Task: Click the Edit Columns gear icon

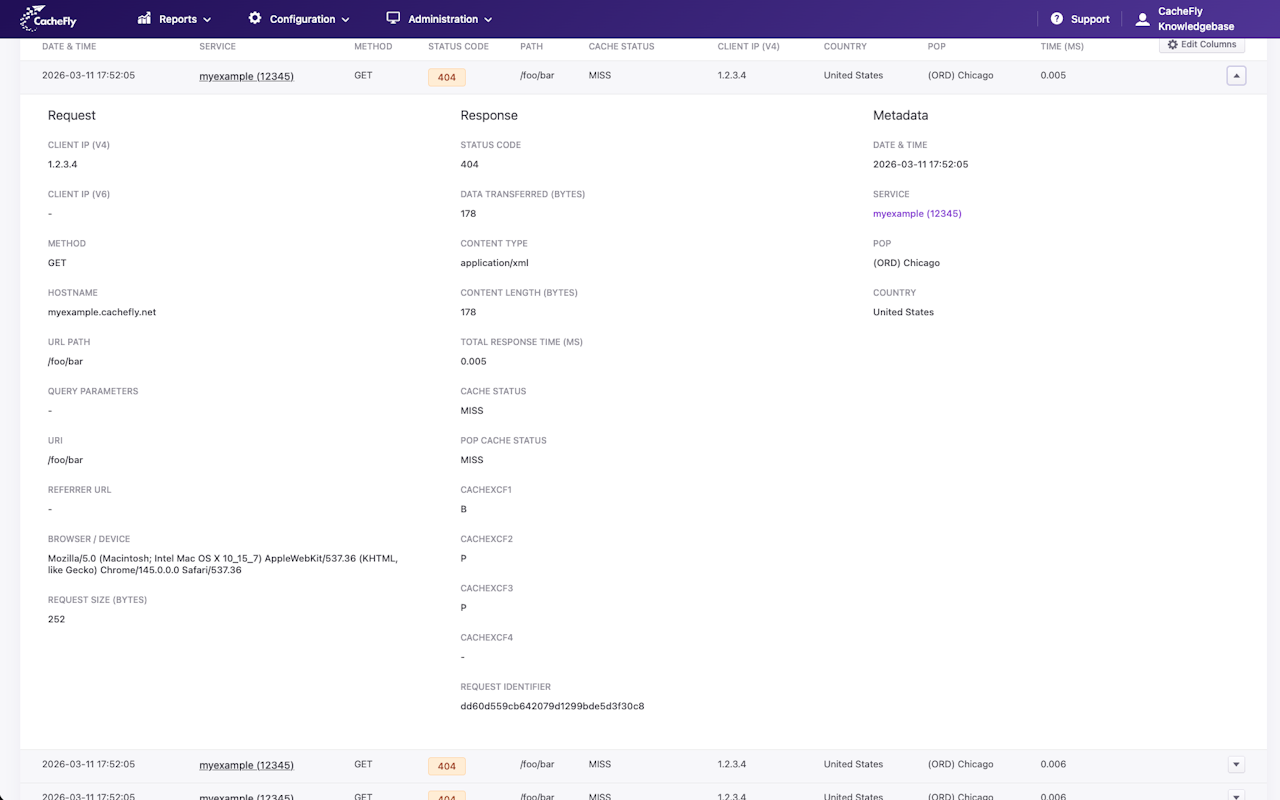Action: [1173, 45]
